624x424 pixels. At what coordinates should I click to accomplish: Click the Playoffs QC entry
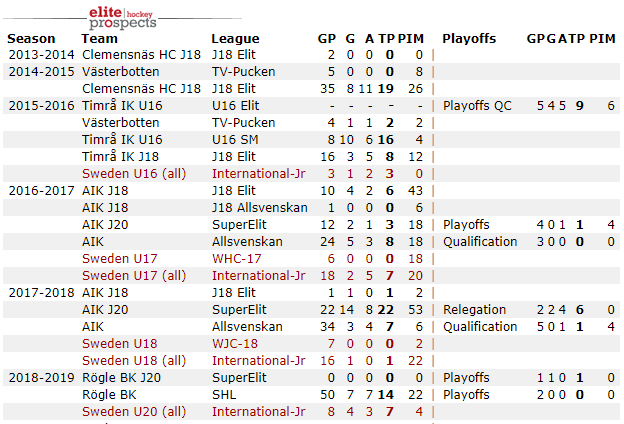477,105
